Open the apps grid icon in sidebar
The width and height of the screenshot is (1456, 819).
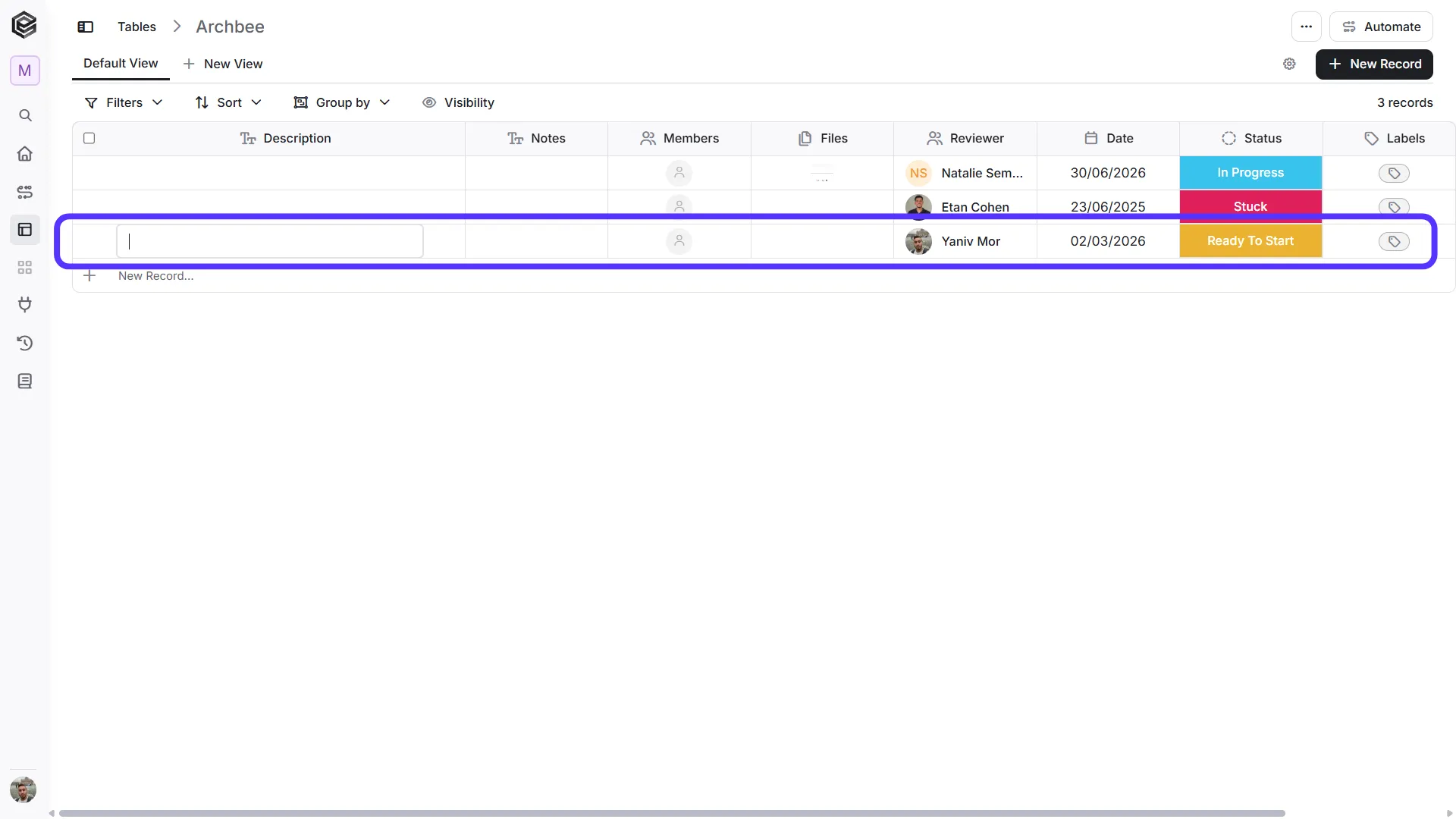pyautogui.click(x=25, y=268)
